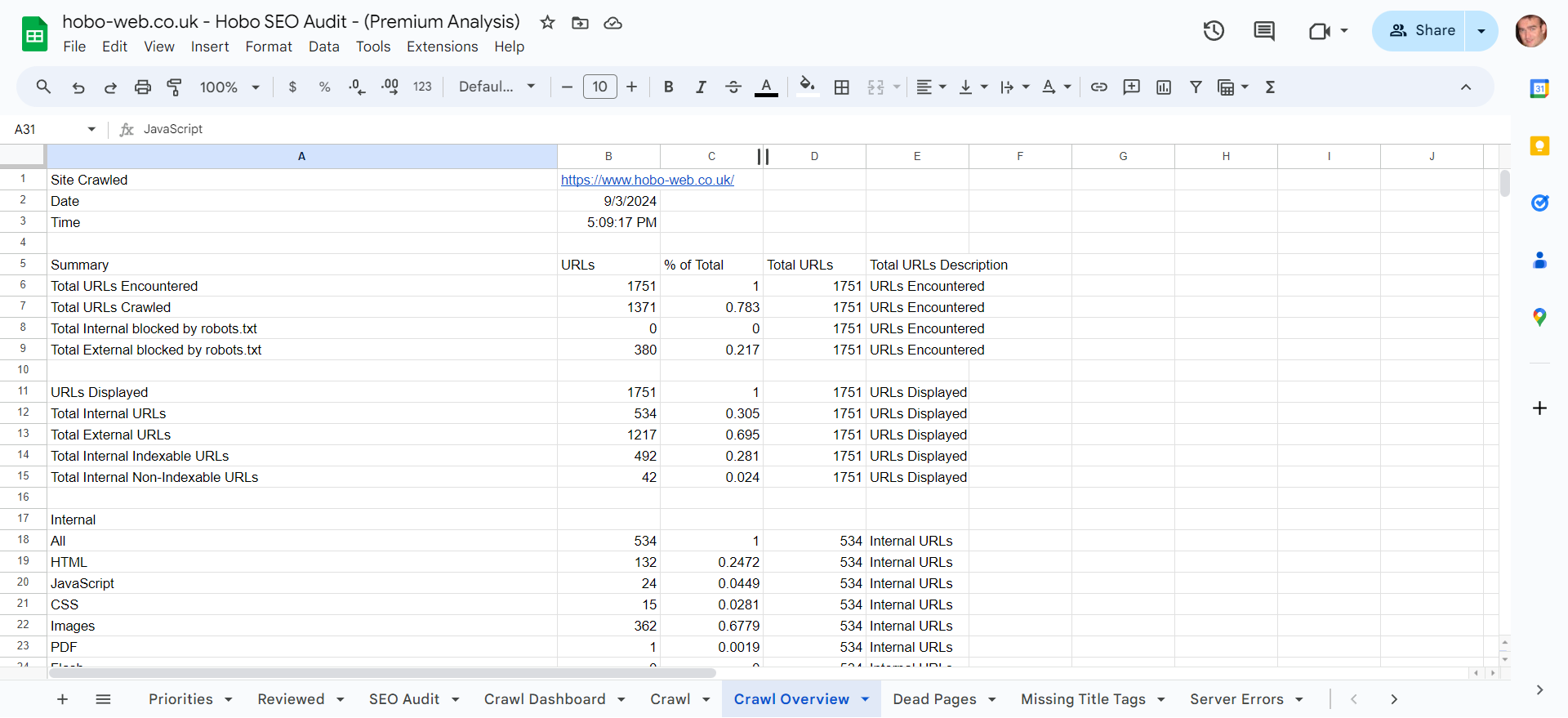The image size is (1568, 718).
Task: Insert a comment from toolbar
Action: tap(1131, 87)
